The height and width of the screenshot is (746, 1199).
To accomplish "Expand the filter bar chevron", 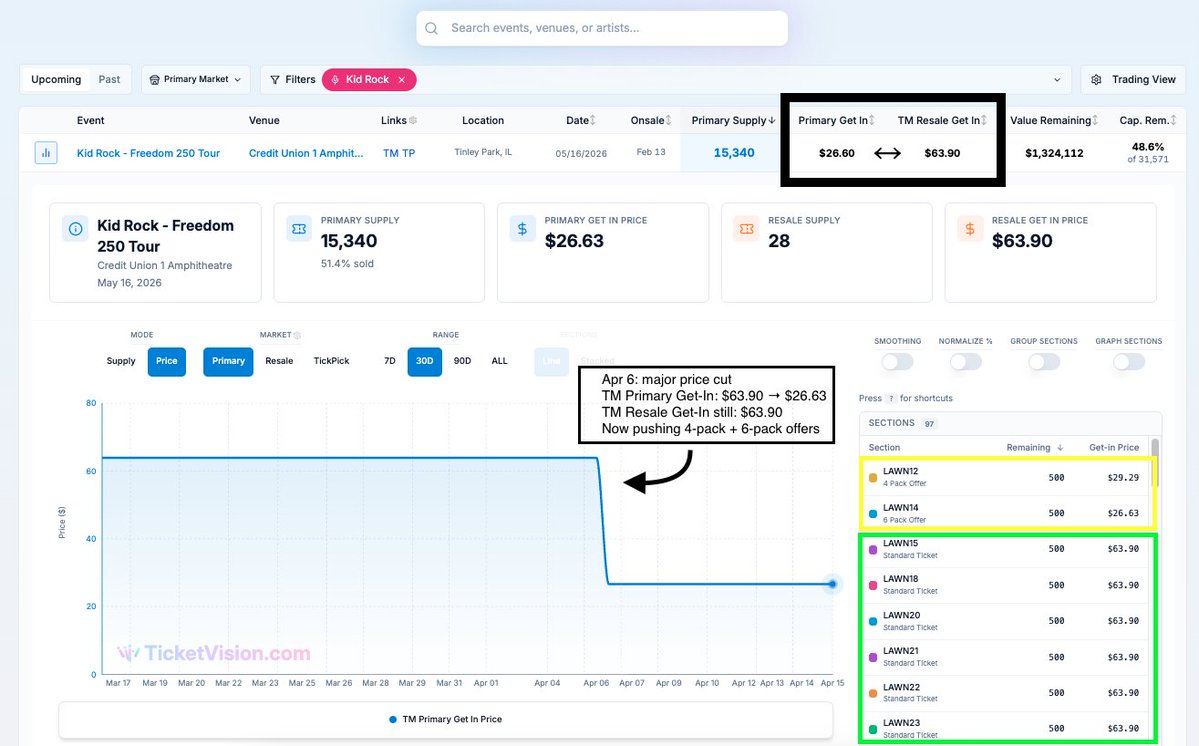I will click(x=1057, y=79).
